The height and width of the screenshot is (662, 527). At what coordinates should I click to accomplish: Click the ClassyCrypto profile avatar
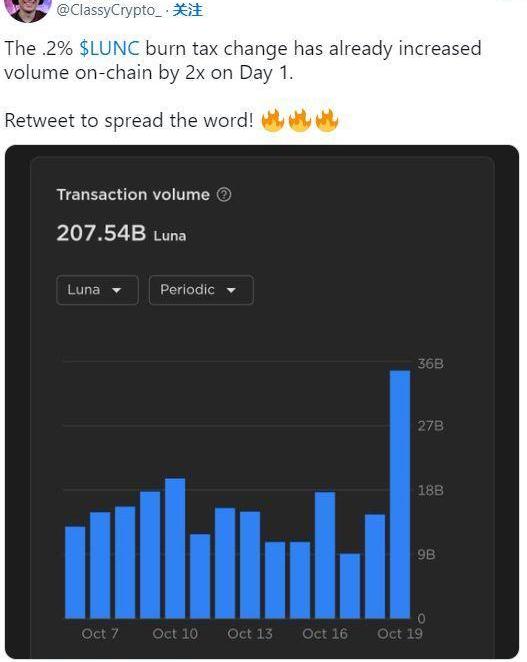point(30,9)
